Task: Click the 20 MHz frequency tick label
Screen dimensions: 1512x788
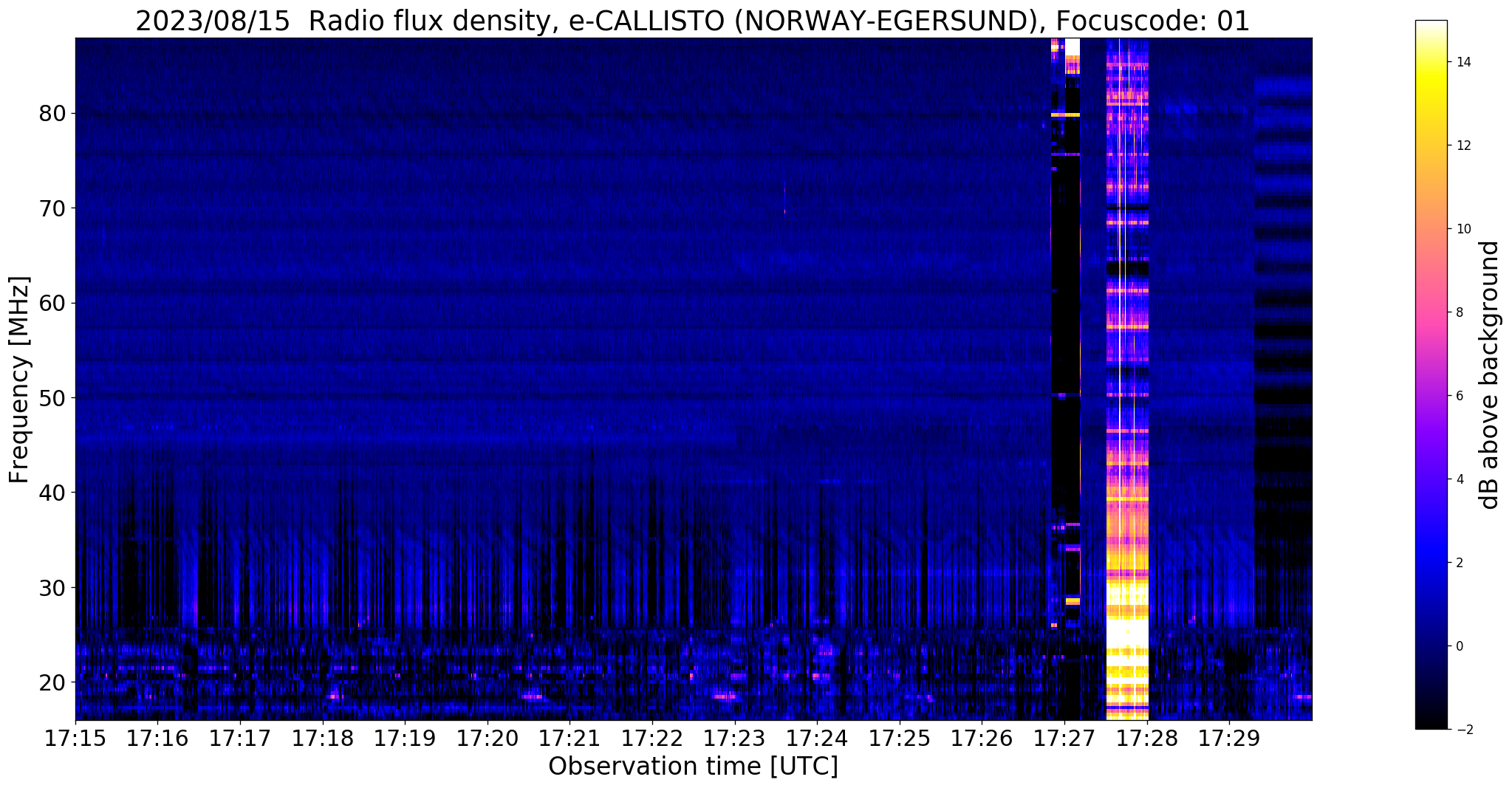Action: pyautogui.click(x=52, y=682)
